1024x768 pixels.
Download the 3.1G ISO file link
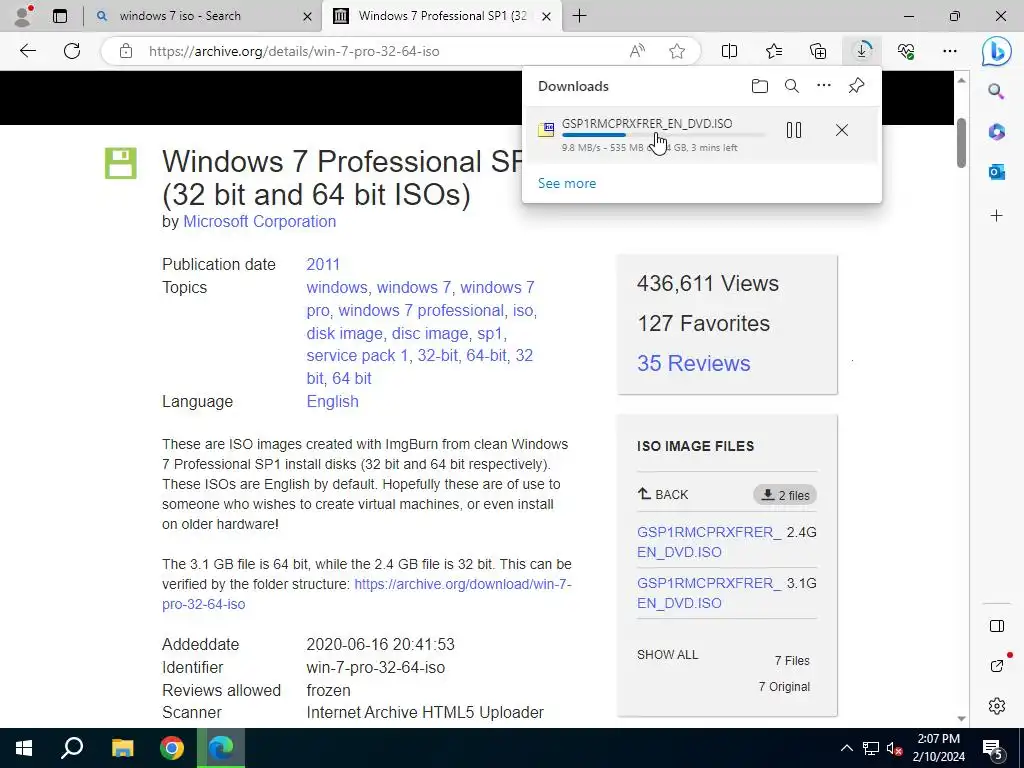point(709,593)
